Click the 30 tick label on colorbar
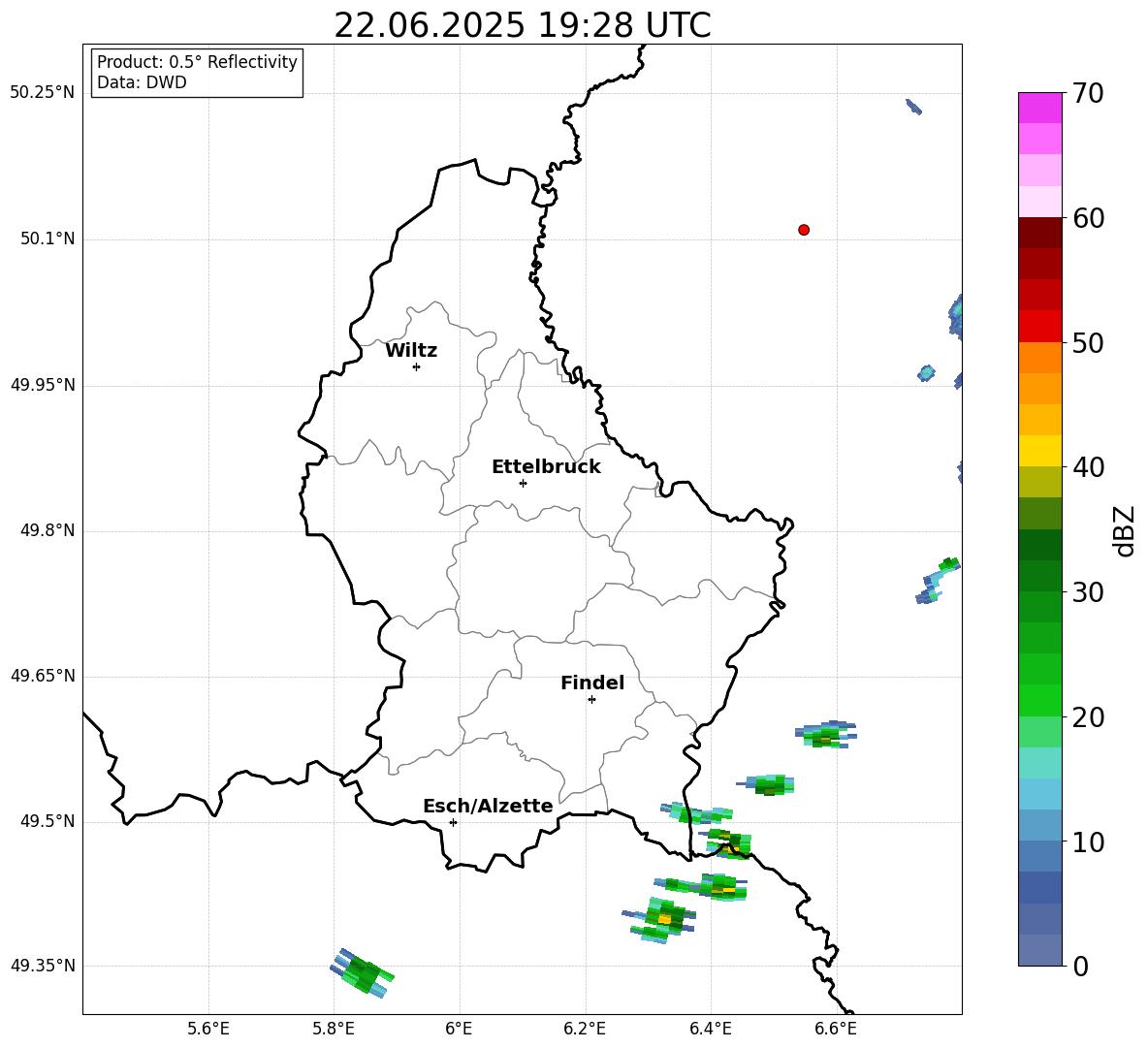This screenshot has height=1048, width=1148. point(1088,592)
